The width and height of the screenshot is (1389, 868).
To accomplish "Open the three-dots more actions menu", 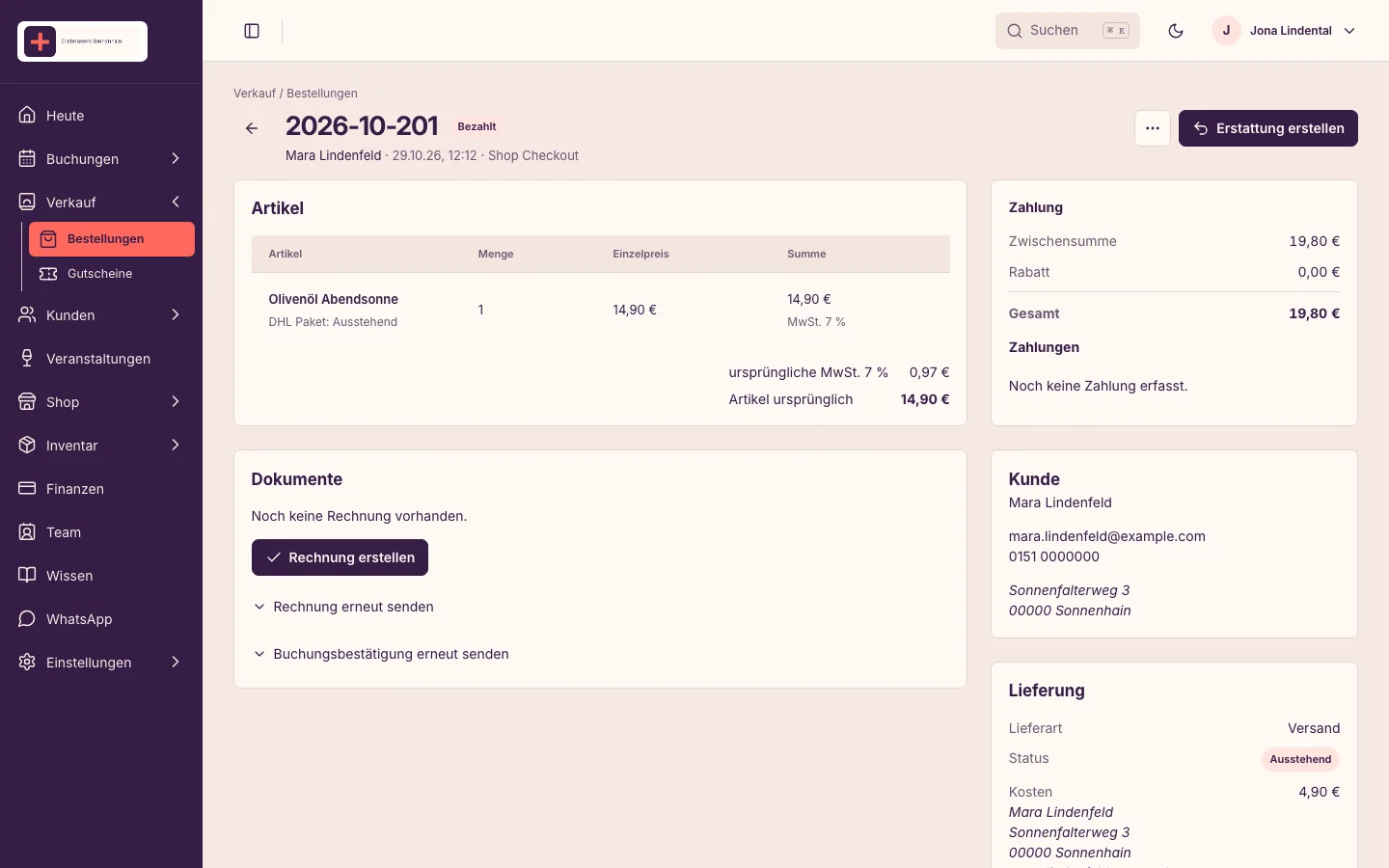I will coord(1153,128).
